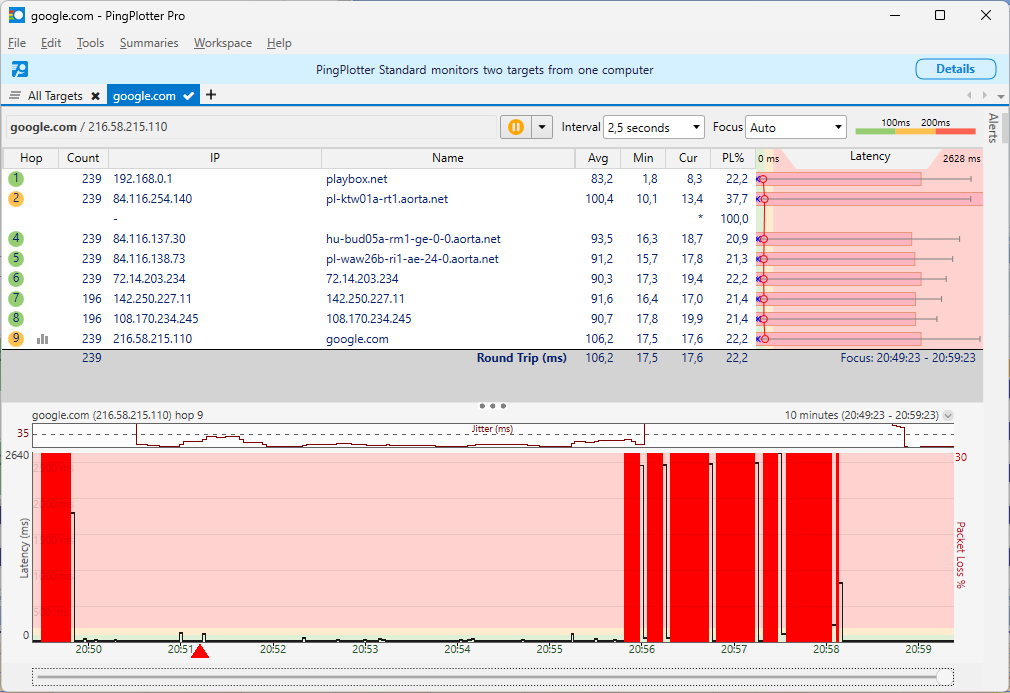Open the Focus dropdown
Screen dimensions: 1010x693
pyautogui.click(x=796, y=128)
